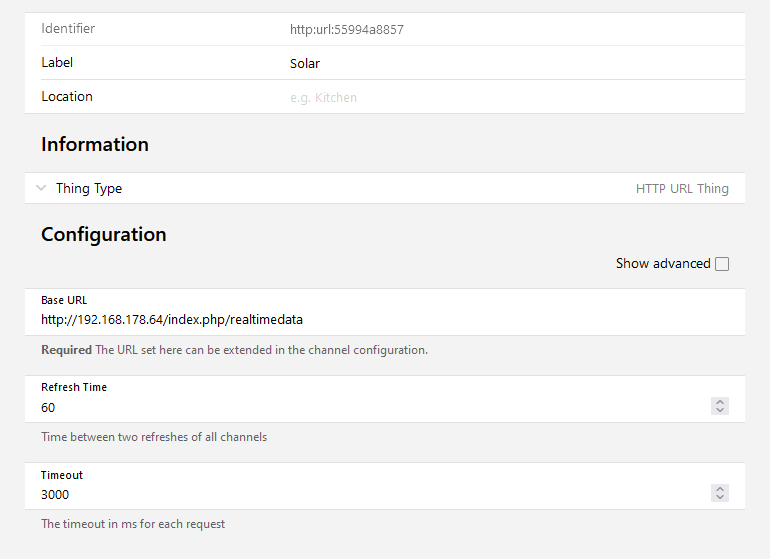Click the Configuration section heading

(104, 234)
